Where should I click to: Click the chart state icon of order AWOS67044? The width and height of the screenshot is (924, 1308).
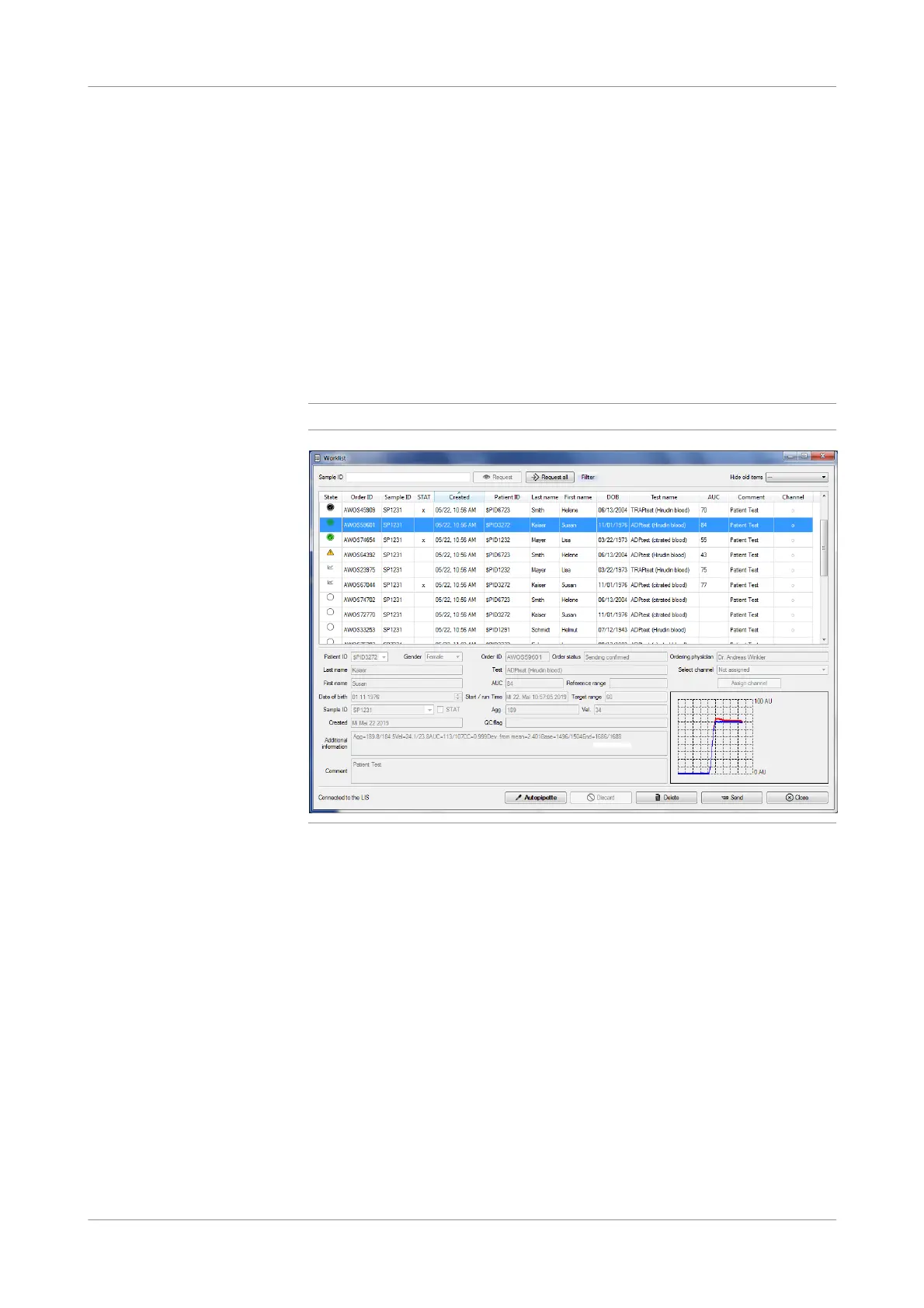(x=330, y=583)
